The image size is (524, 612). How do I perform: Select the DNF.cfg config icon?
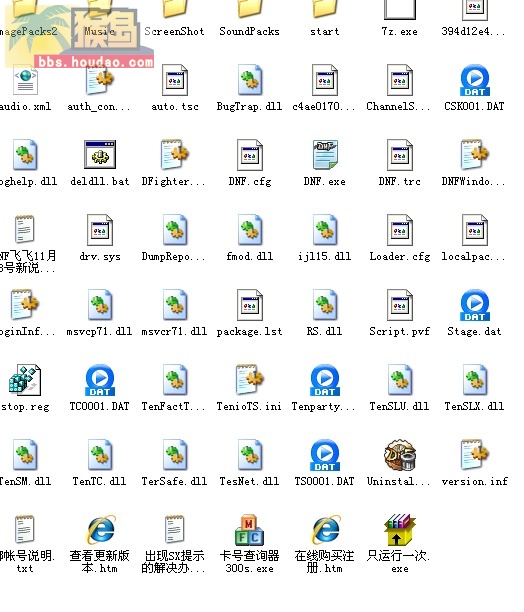tap(250, 155)
